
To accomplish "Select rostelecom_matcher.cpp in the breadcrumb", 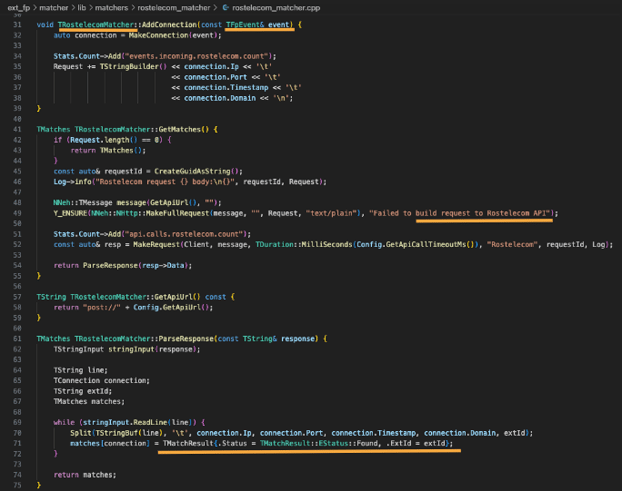I will [x=276, y=8].
